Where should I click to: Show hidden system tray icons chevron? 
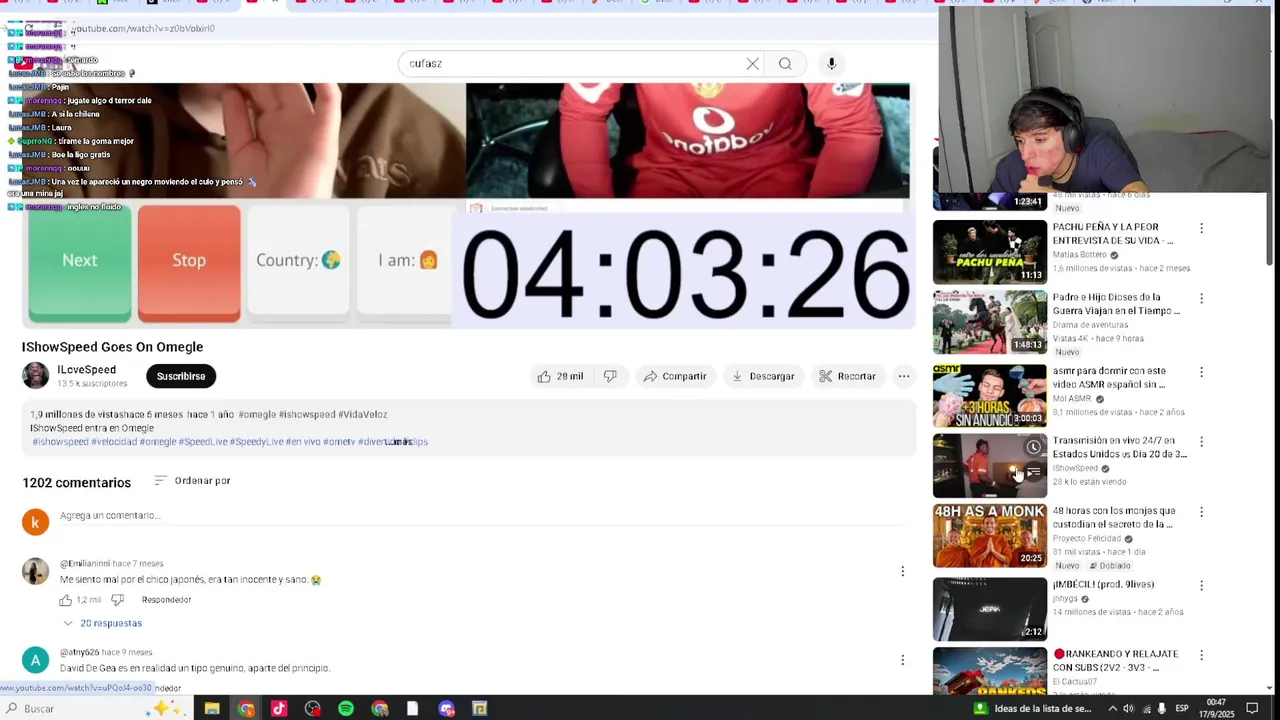(x=1112, y=709)
